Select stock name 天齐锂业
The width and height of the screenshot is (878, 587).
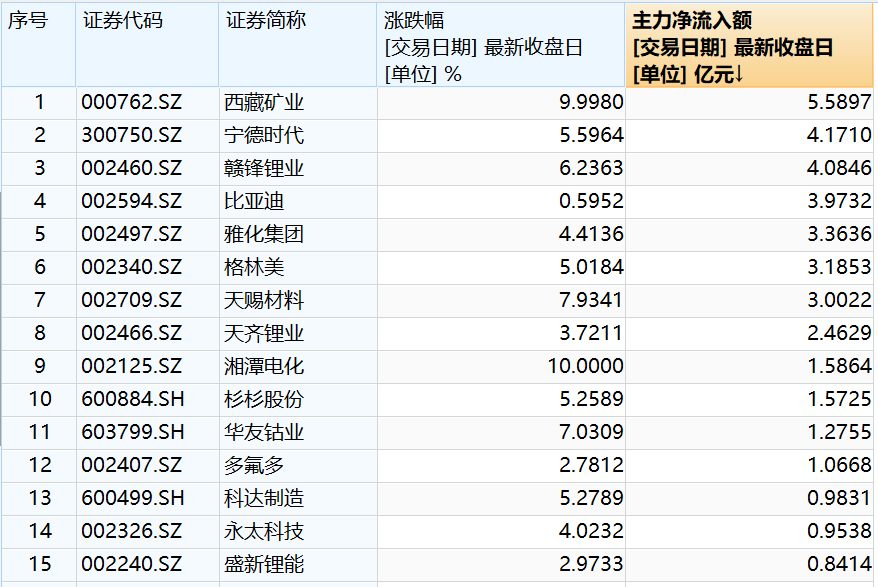264,334
